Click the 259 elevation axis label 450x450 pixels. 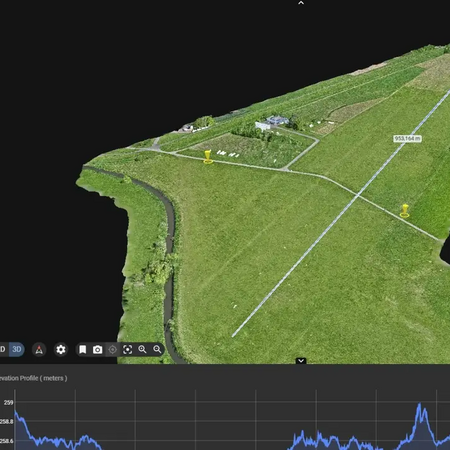[x=9, y=403]
